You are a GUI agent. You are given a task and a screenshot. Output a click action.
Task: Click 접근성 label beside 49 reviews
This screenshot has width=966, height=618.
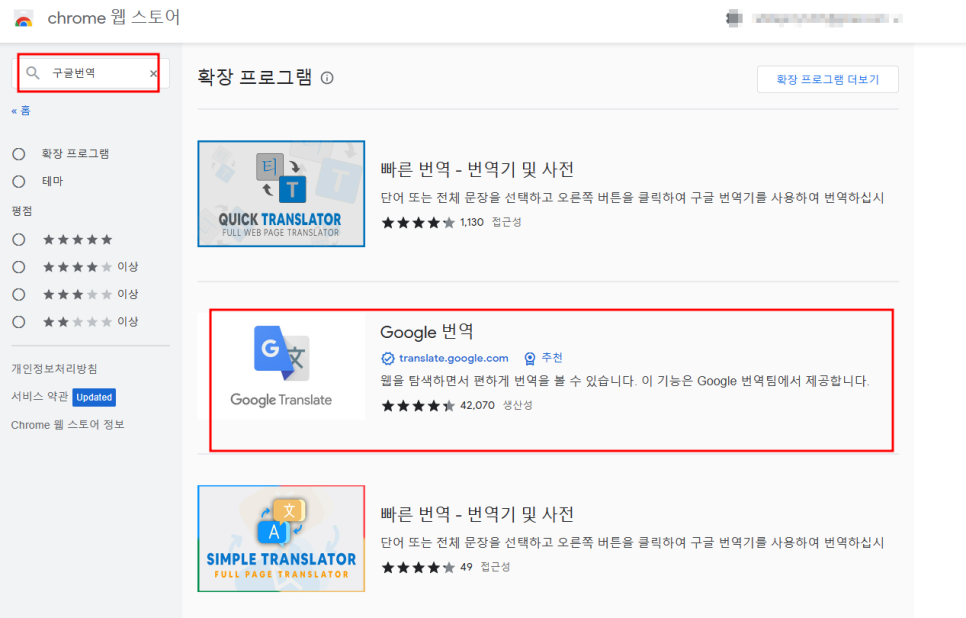pos(495,567)
